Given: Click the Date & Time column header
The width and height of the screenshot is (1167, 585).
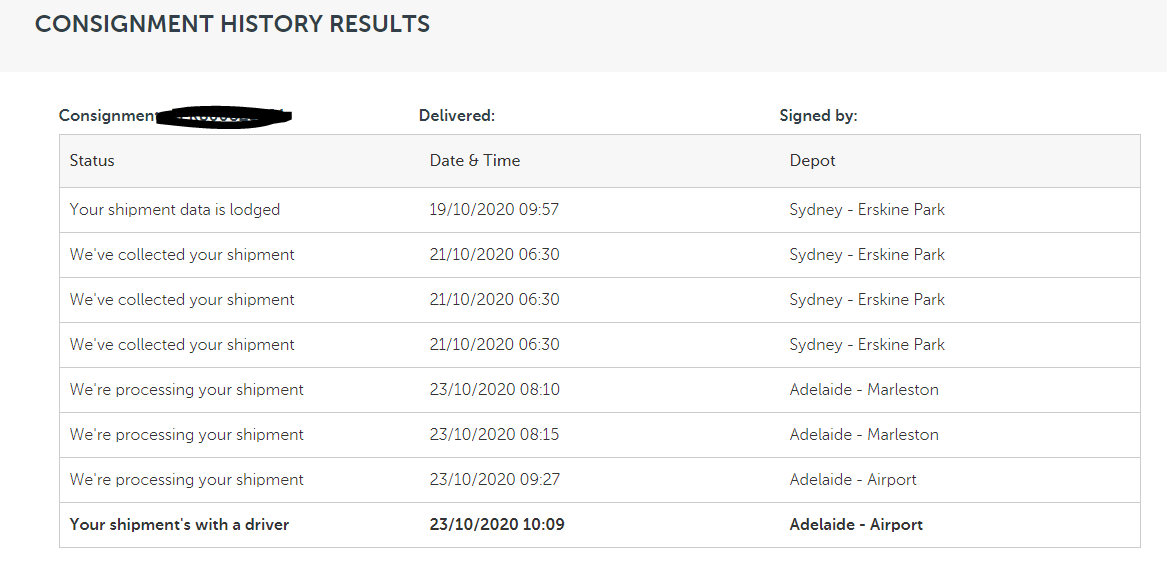Looking at the screenshot, I should click(475, 160).
